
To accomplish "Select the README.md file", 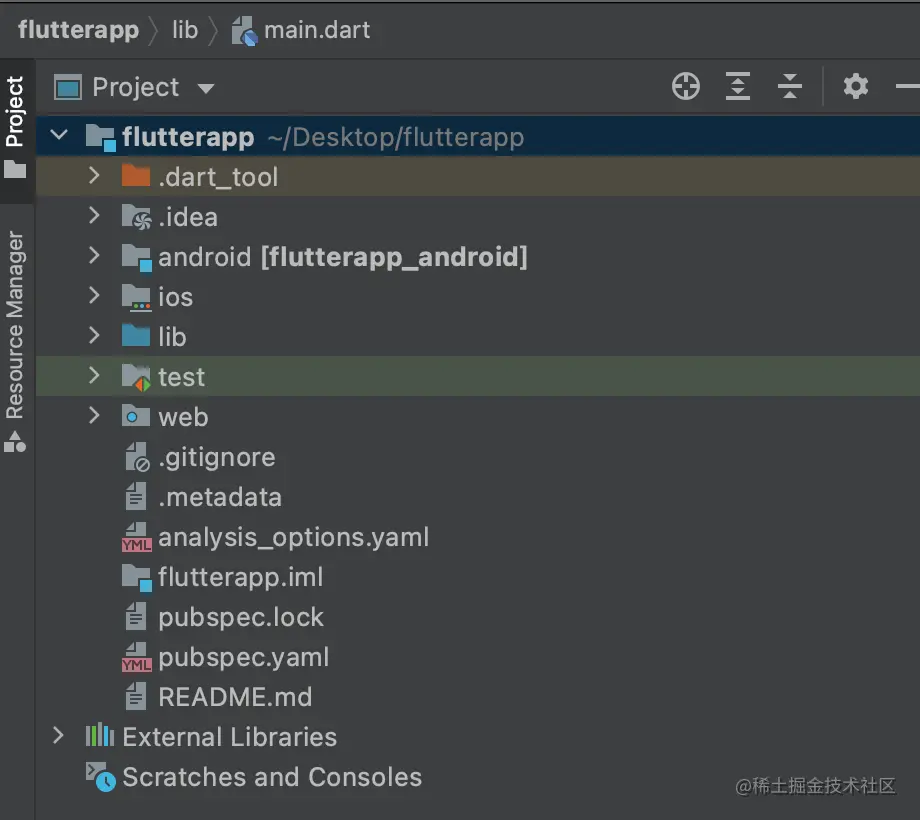I will (235, 697).
